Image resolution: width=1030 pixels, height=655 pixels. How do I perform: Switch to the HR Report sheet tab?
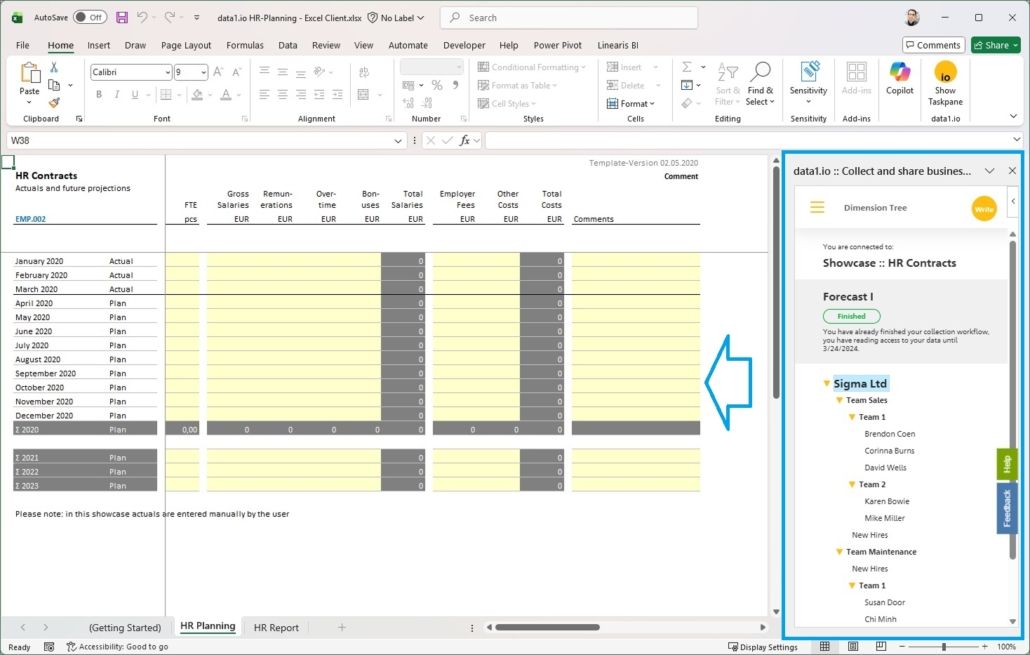tap(276, 627)
